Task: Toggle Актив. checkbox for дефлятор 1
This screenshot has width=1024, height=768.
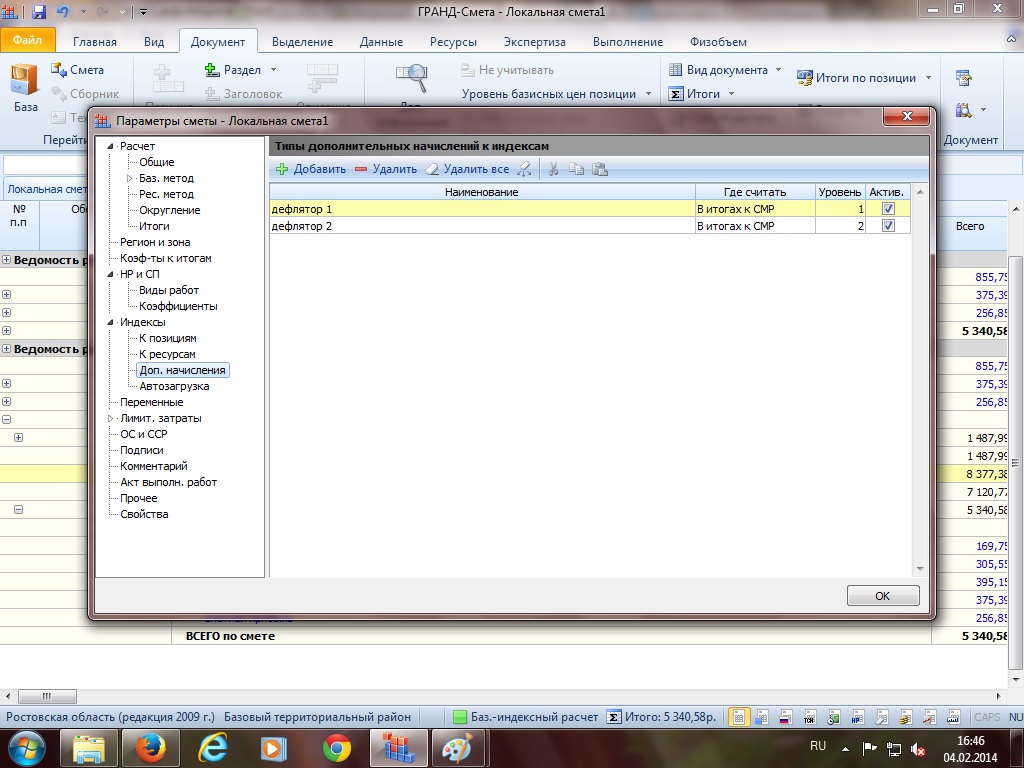Action: click(x=888, y=209)
